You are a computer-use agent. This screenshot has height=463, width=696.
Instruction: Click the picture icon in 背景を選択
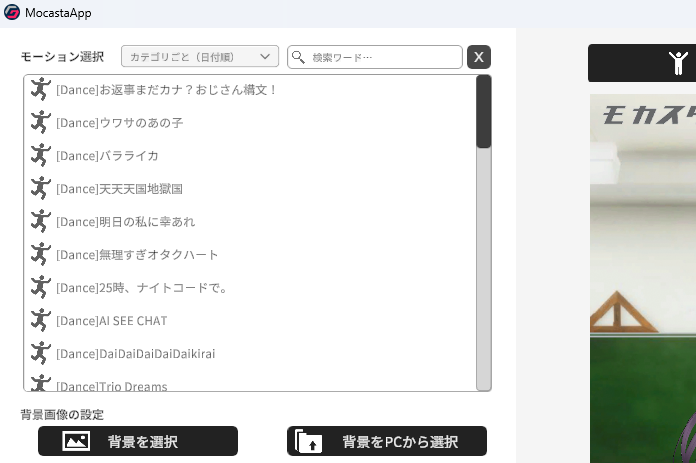click(76, 441)
